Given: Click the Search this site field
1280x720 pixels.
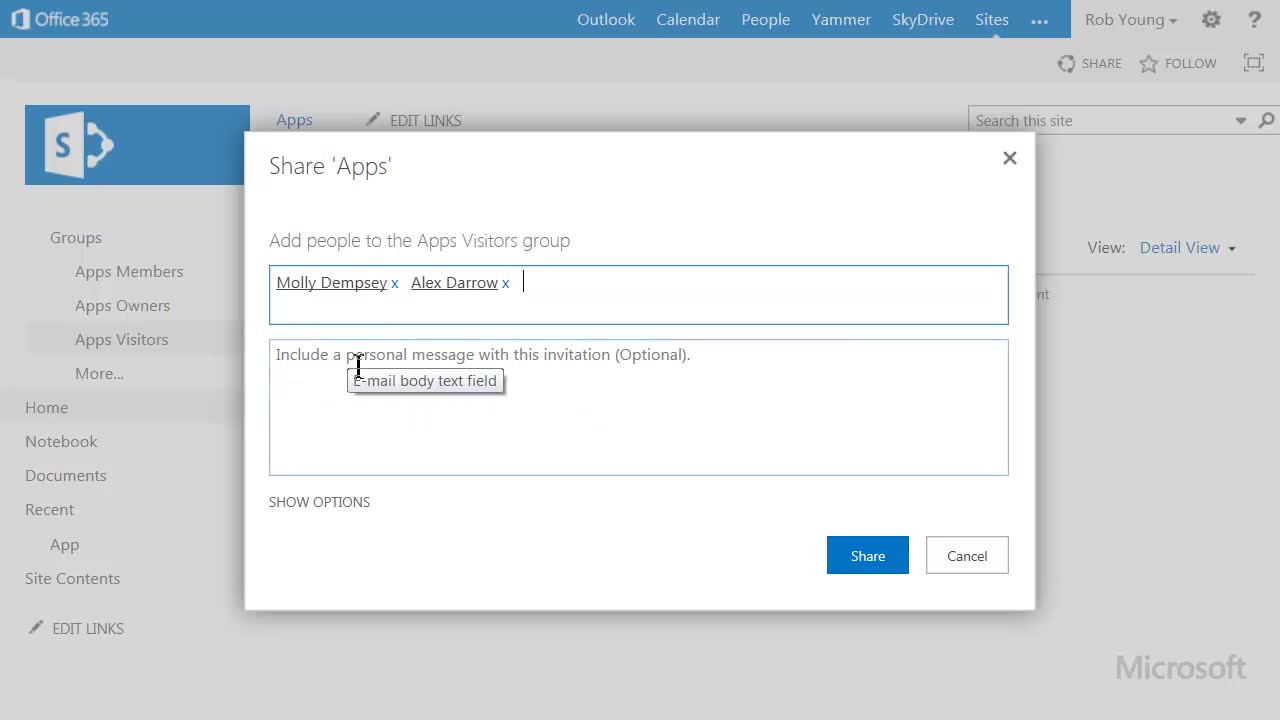Looking at the screenshot, I should coord(1100,121).
